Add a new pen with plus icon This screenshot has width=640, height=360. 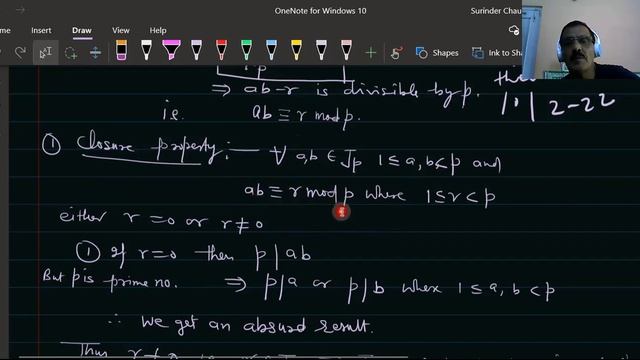371,53
